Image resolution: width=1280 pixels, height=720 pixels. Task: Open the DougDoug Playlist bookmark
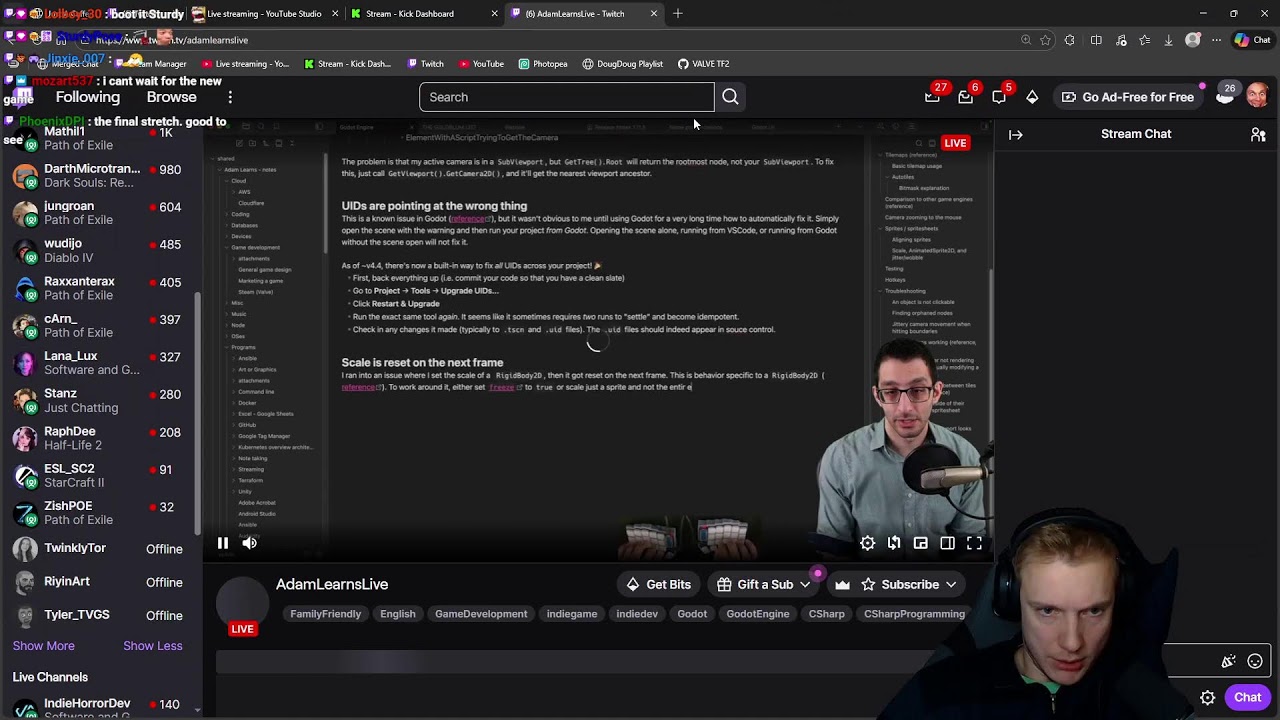[x=622, y=64]
